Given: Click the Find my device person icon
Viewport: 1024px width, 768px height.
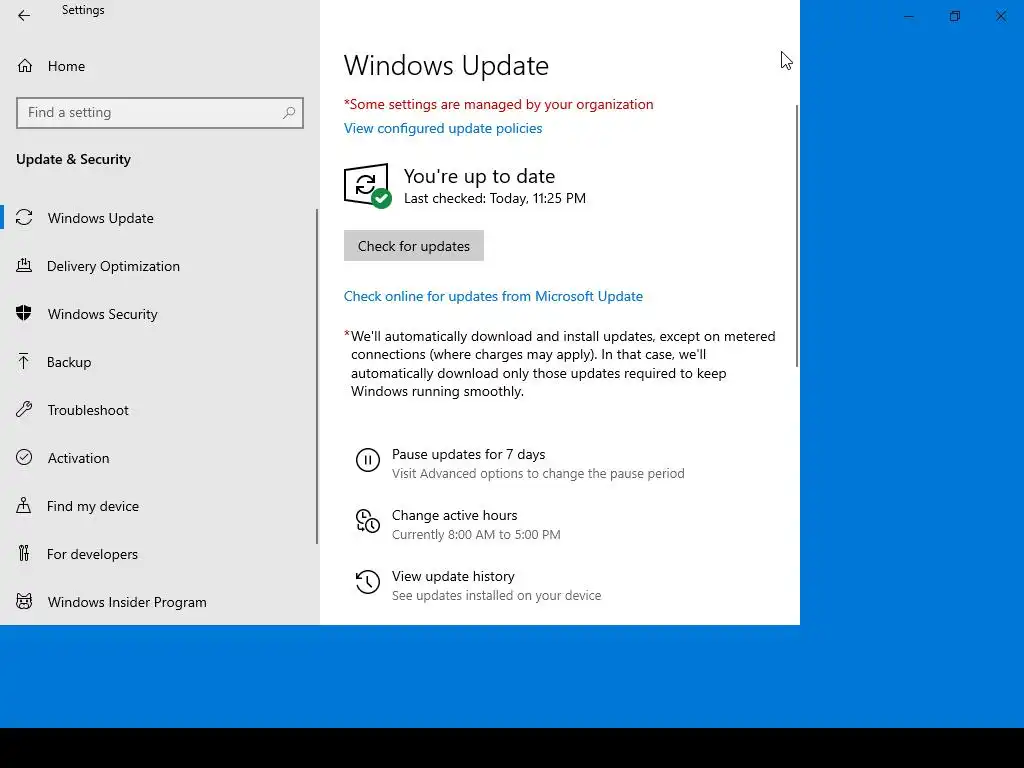Looking at the screenshot, I should point(24,505).
